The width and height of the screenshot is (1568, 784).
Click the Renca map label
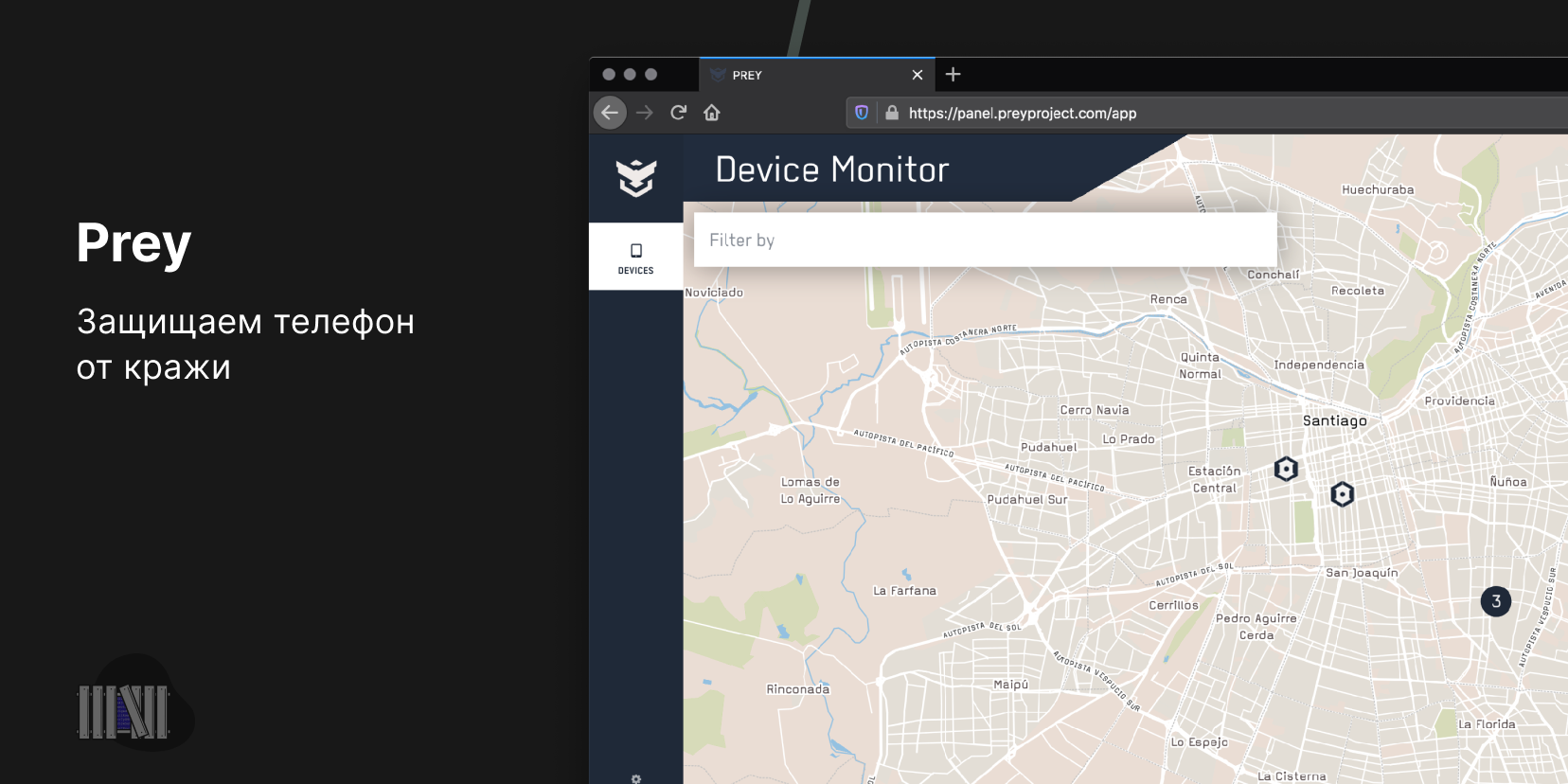(x=1168, y=299)
